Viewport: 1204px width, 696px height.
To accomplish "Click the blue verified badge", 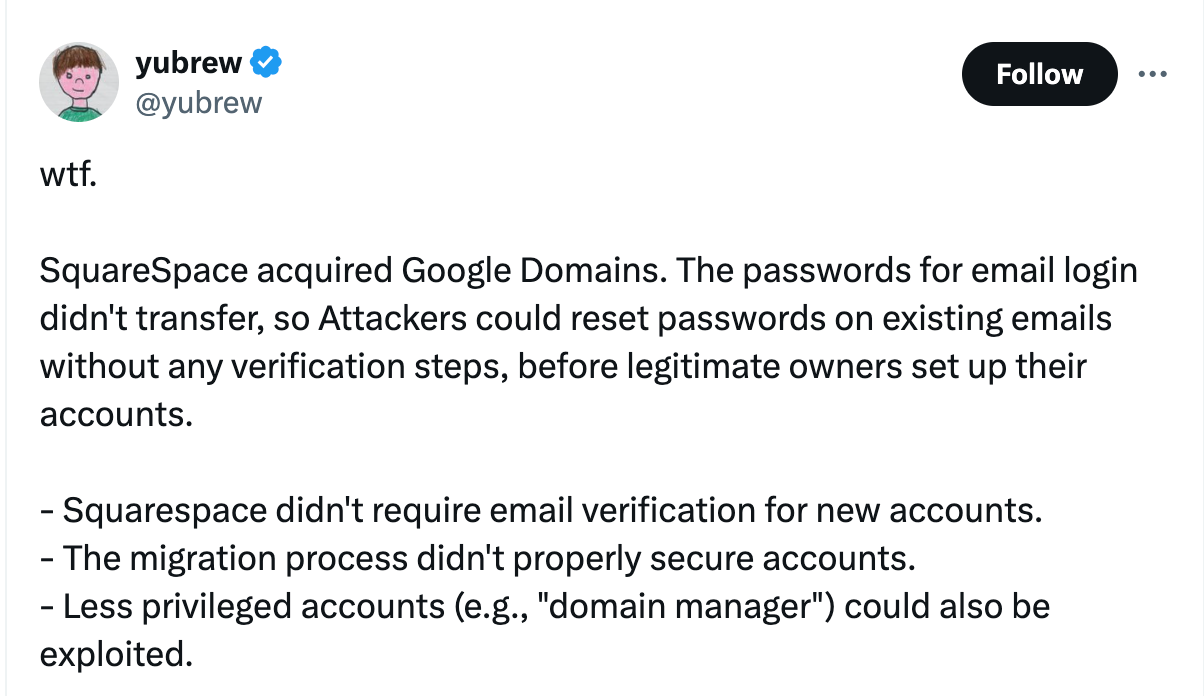I will point(265,63).
